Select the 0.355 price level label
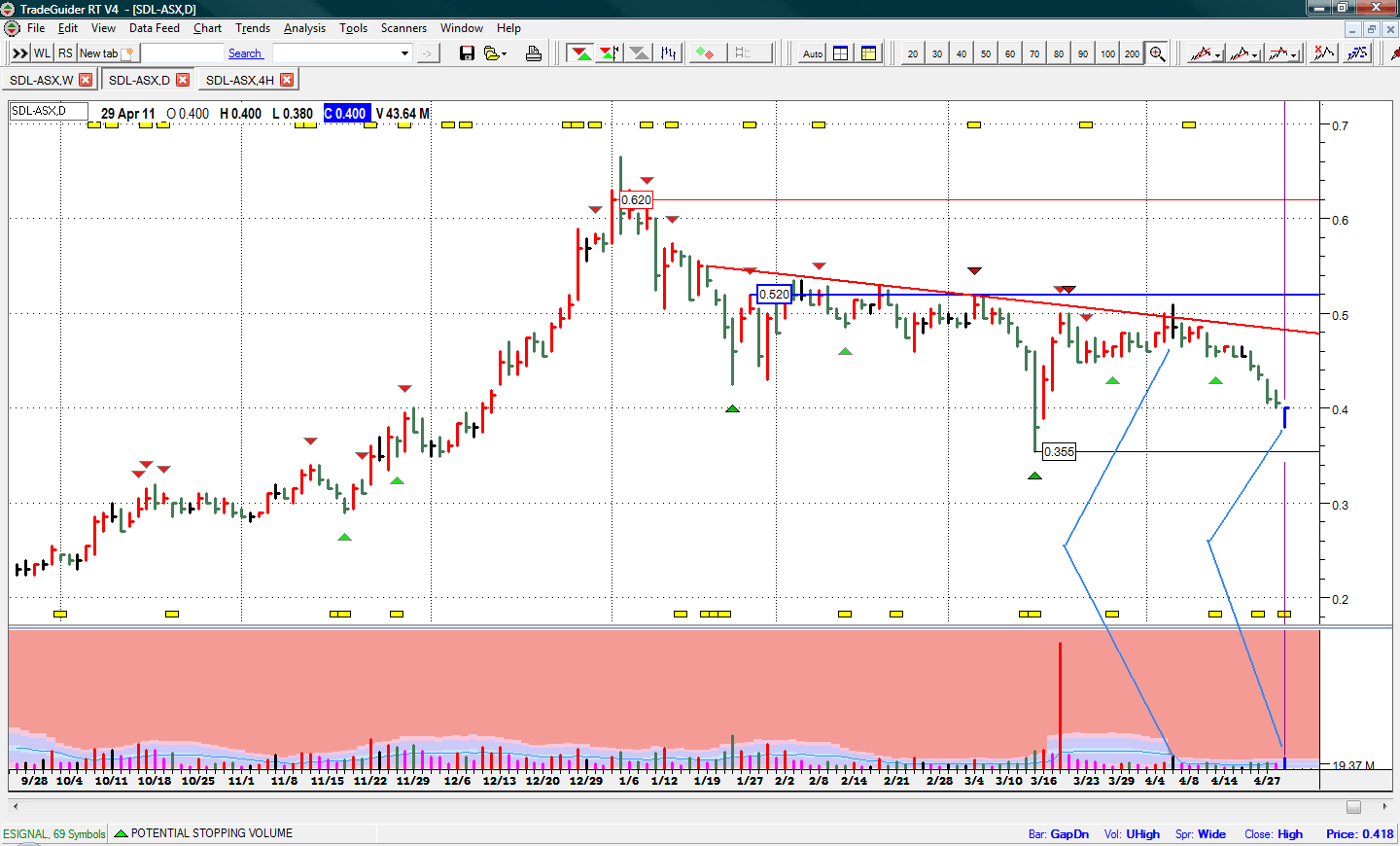The image size is (1400, 846). point(1059,452)
